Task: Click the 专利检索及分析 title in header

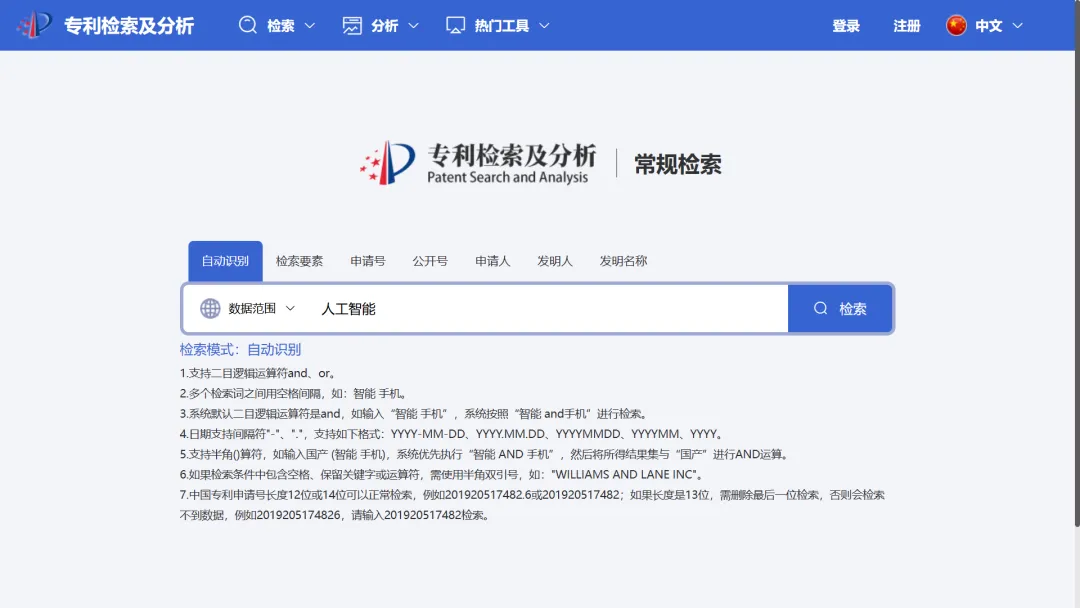Action: pyautogui.click(x=129, y=25)
